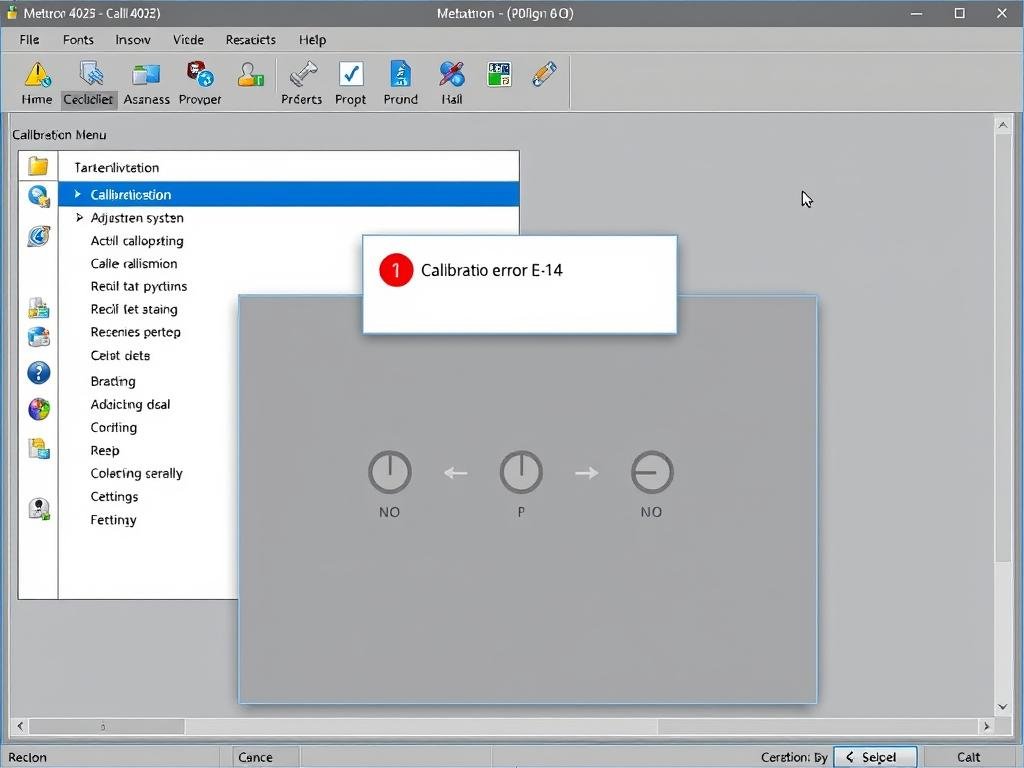Select Cettings in the calibration menu list
The height and width of the screenshot is (768, 1024).
pos(114,497)
